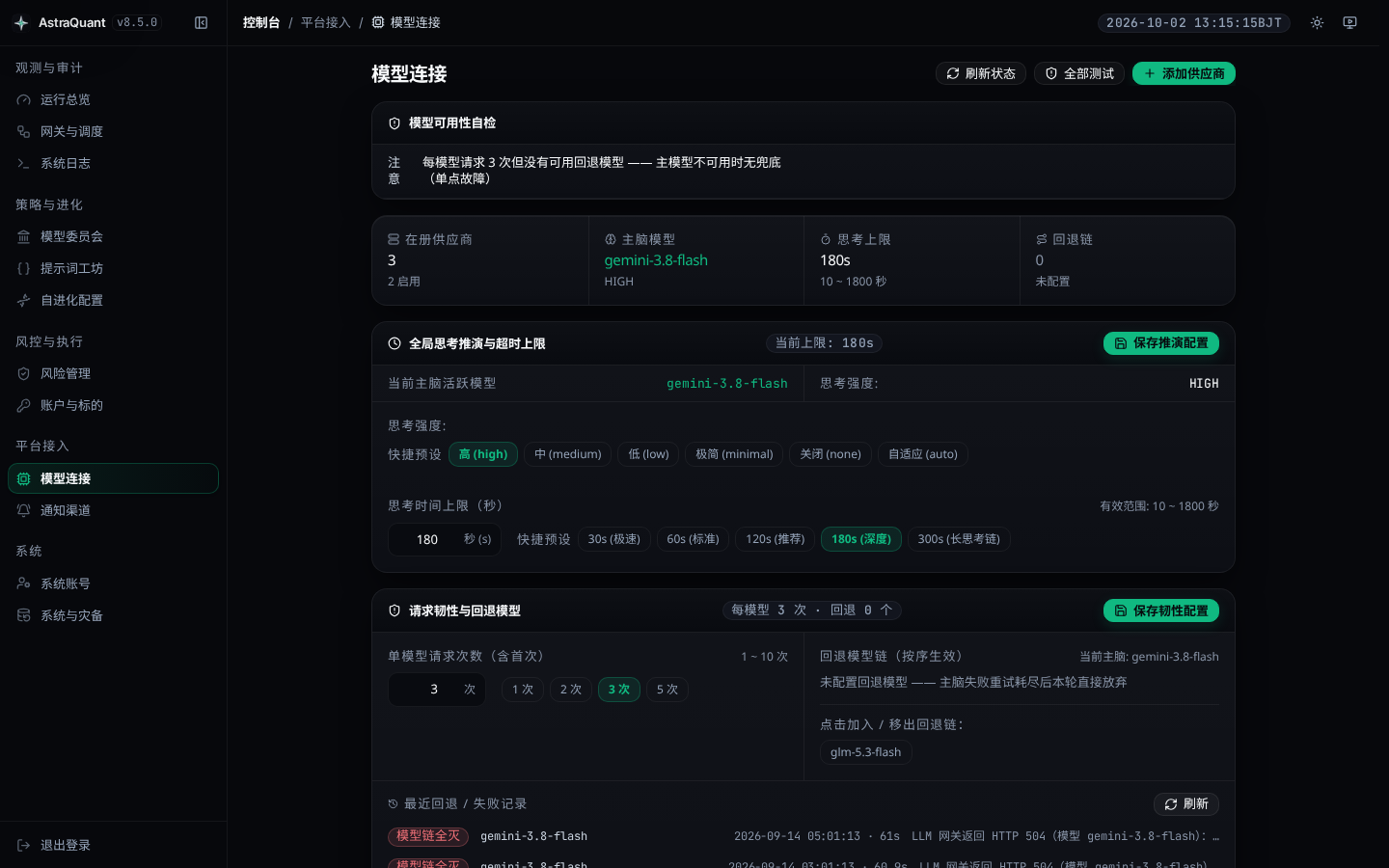
Task: Click the 运行总览 gauge icon
Action: tap(24, 99)
